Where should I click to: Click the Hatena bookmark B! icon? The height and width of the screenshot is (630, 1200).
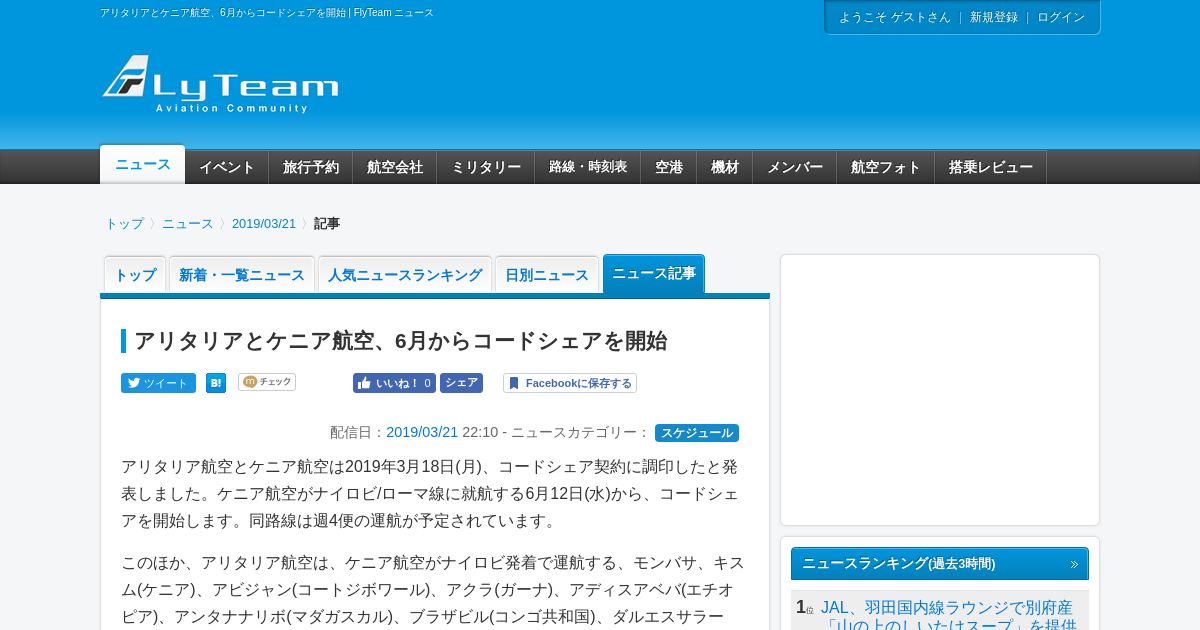[216, 383]
